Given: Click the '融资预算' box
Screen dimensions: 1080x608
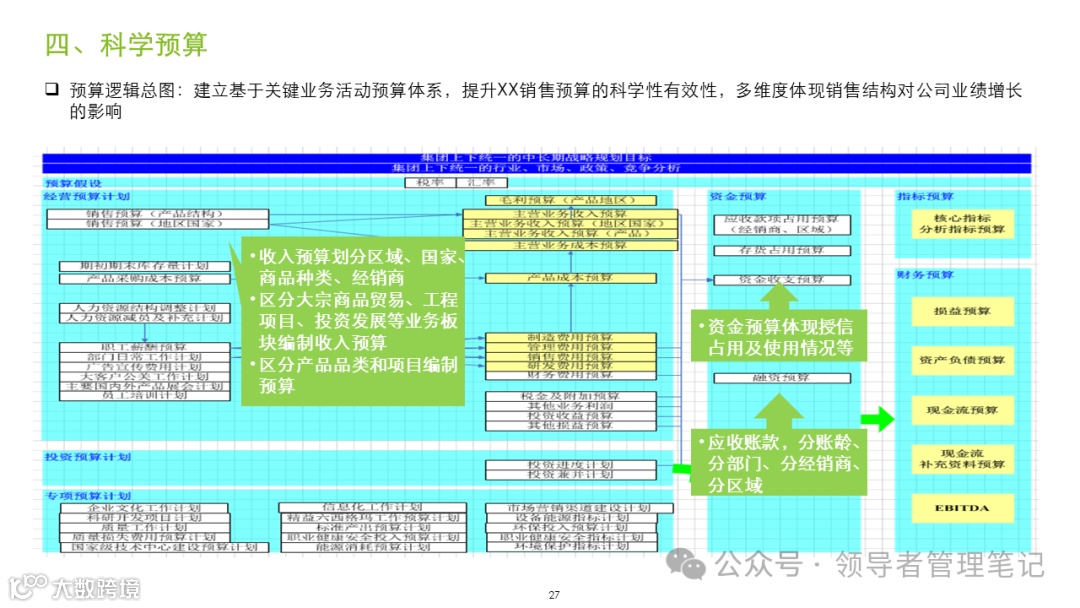Looking at the screenshot, I should [x=782, y=378].
